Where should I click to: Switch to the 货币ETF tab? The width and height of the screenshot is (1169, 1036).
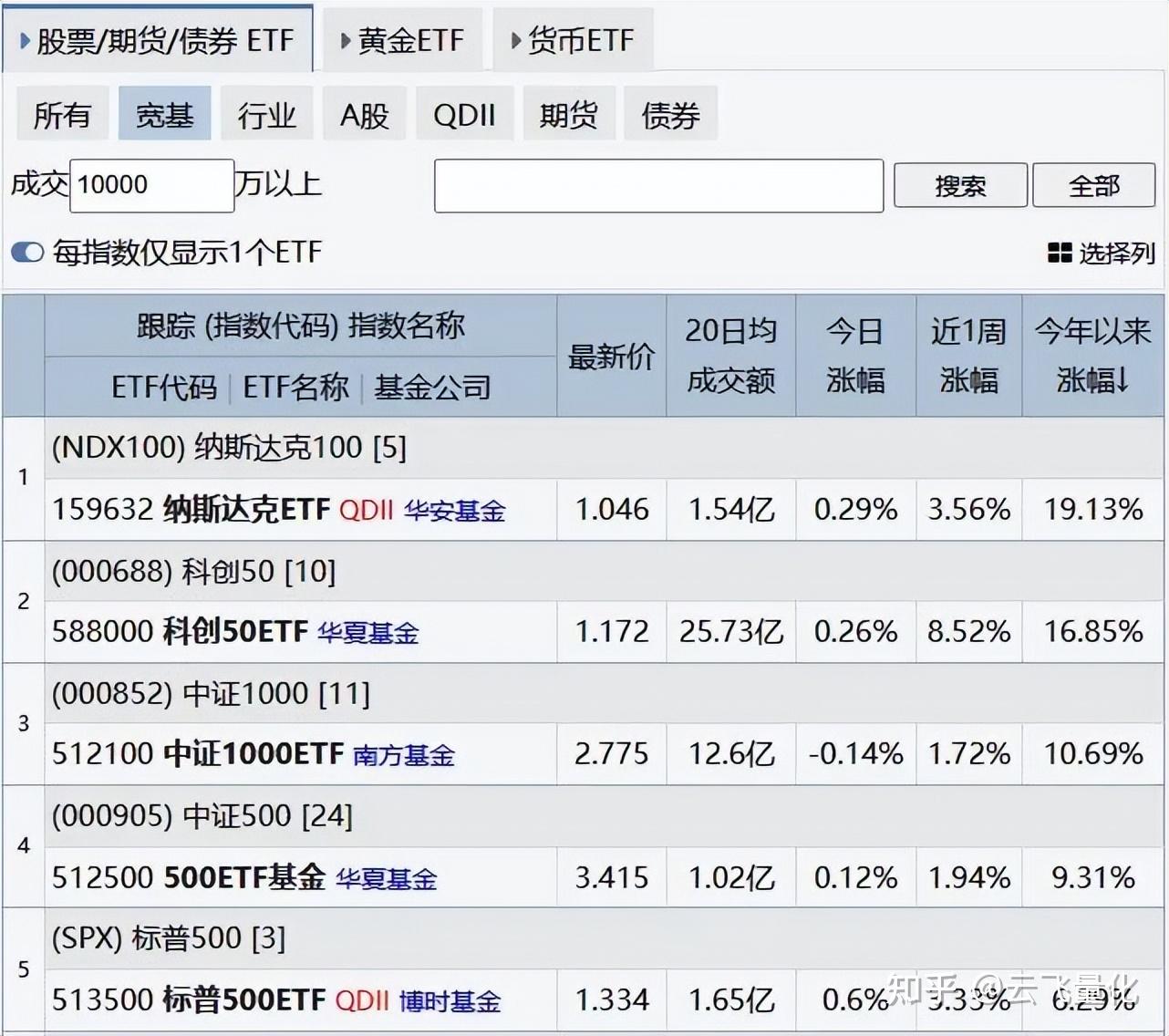pyautogui.click(x=573, y=39)
